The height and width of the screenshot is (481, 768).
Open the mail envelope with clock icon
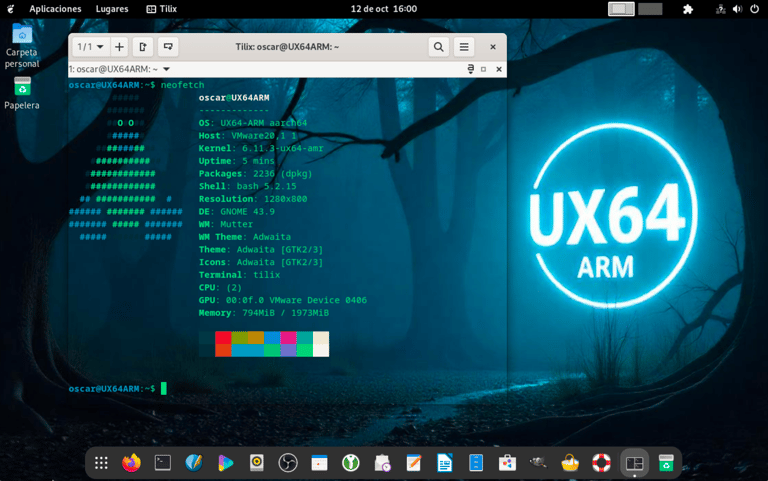point(382,463)
